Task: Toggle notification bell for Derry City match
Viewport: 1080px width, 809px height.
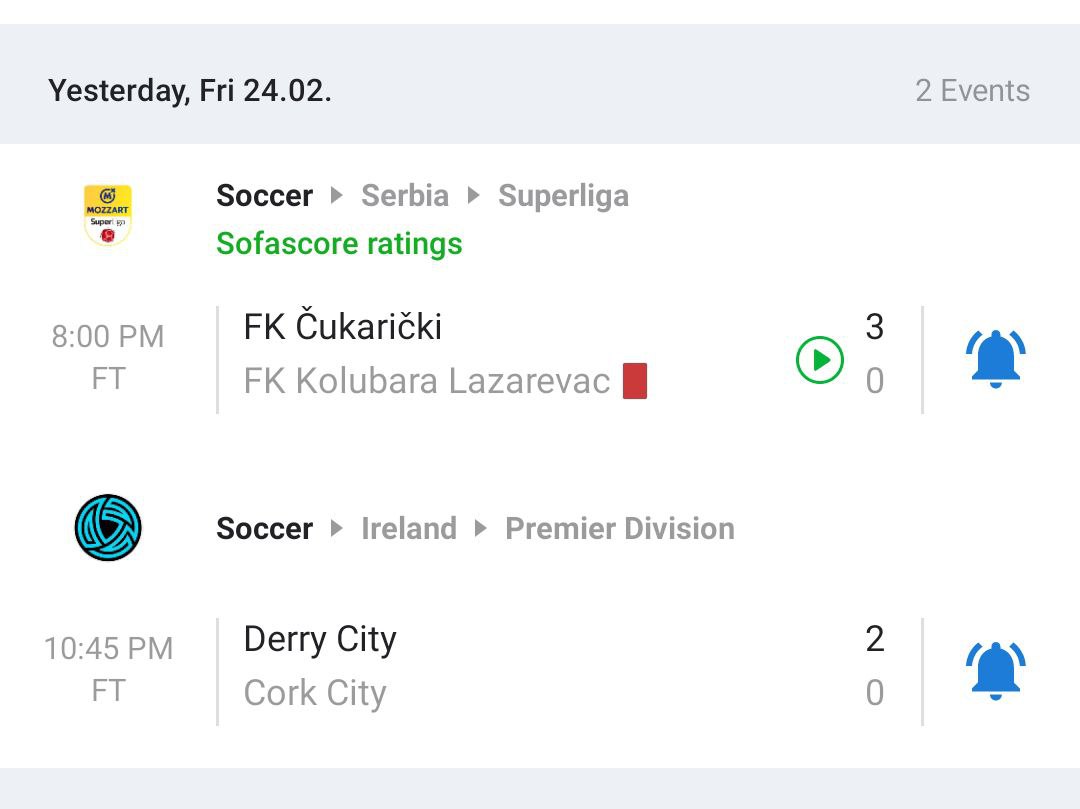Action: pos(995,671)
